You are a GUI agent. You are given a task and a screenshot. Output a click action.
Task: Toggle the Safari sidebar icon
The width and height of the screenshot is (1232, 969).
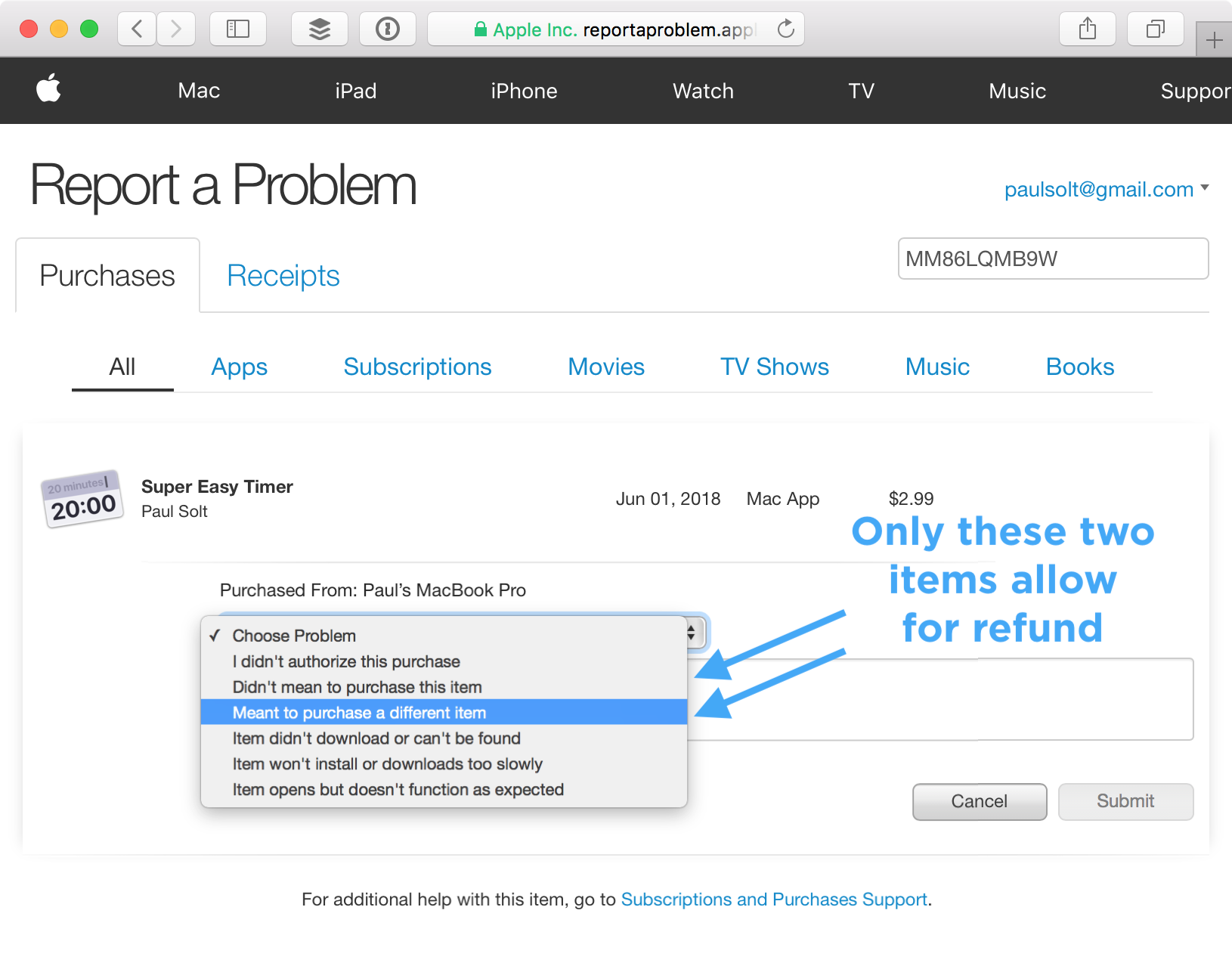coord(238,29)
